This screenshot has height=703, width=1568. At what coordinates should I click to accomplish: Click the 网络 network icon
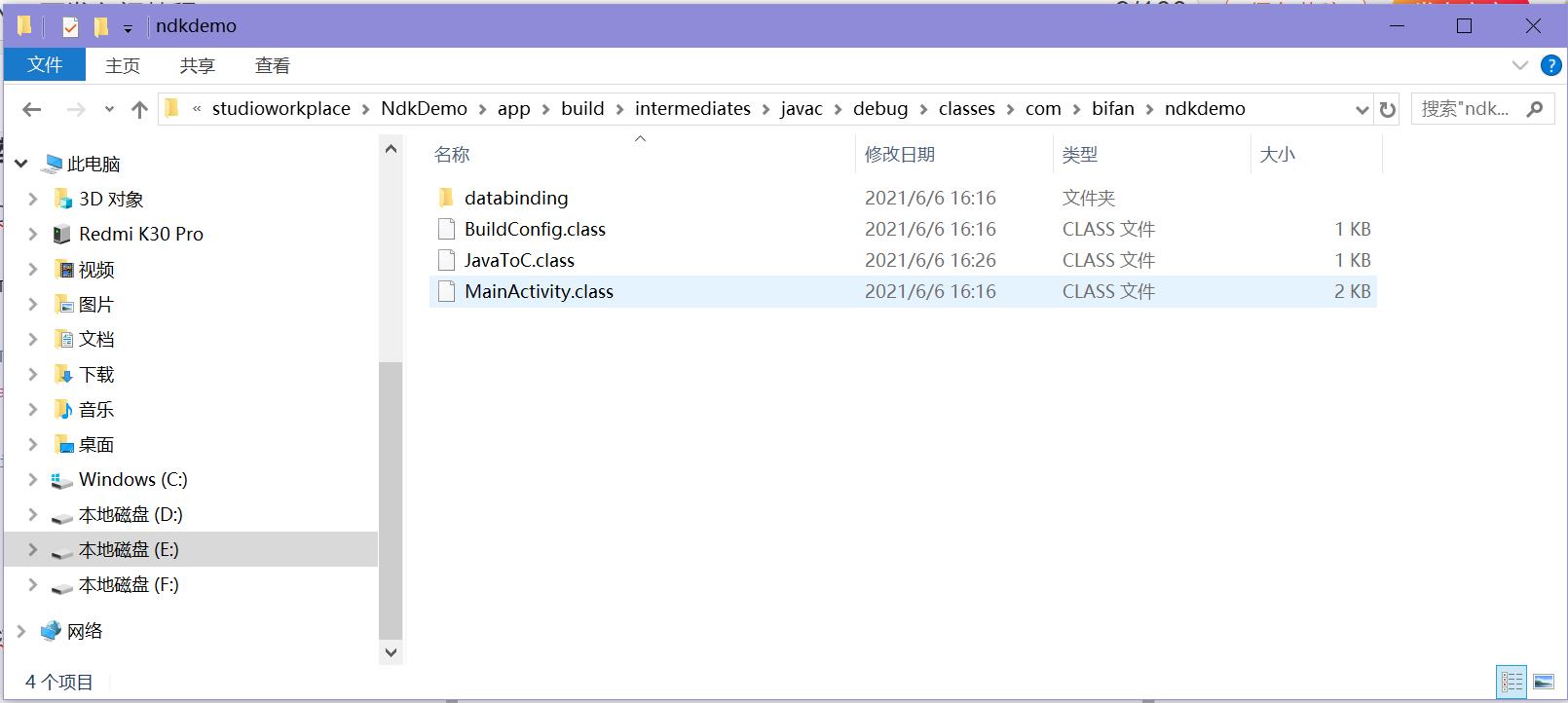click(x=51, y=631)
